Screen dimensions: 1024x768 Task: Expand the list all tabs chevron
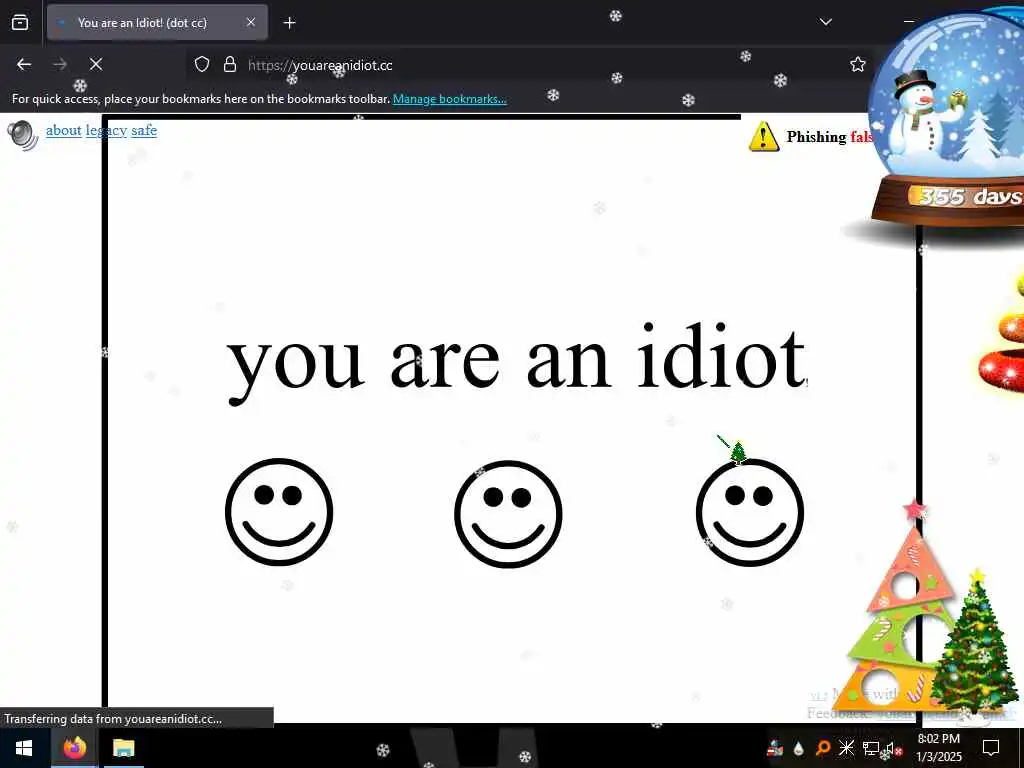(x=825, y=22)
